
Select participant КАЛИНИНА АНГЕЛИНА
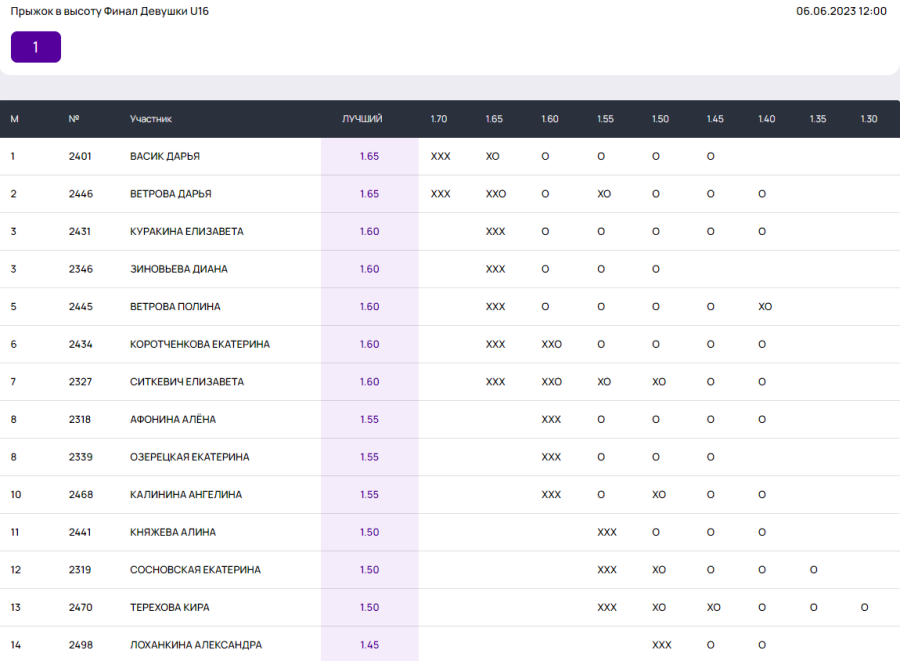click(185, 495)
